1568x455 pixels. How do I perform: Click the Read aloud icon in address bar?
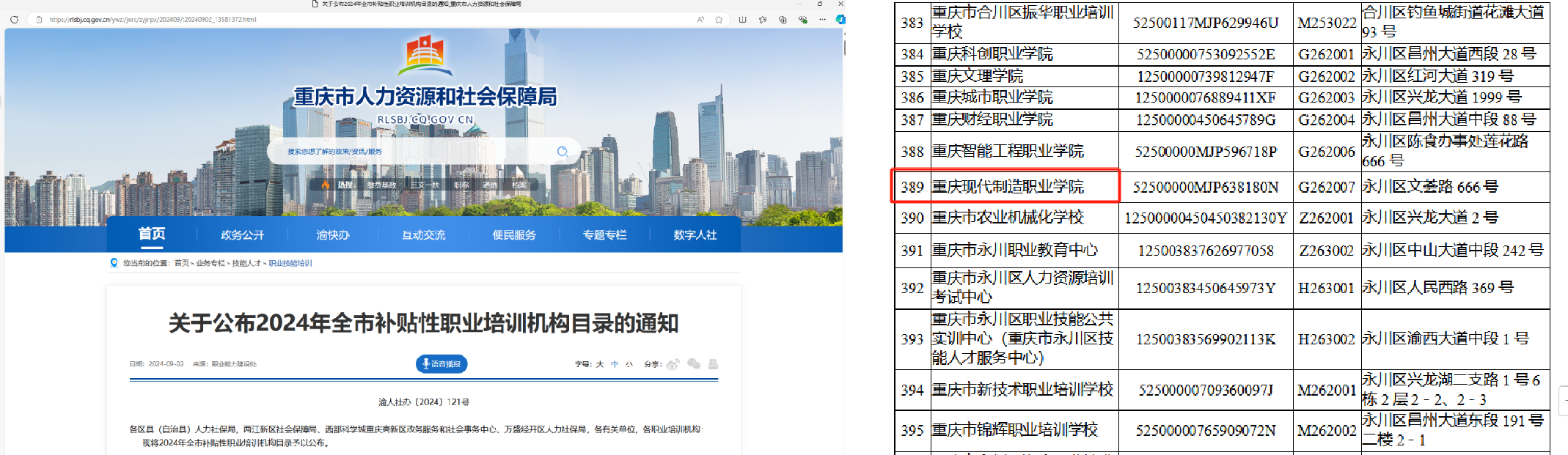700,20
